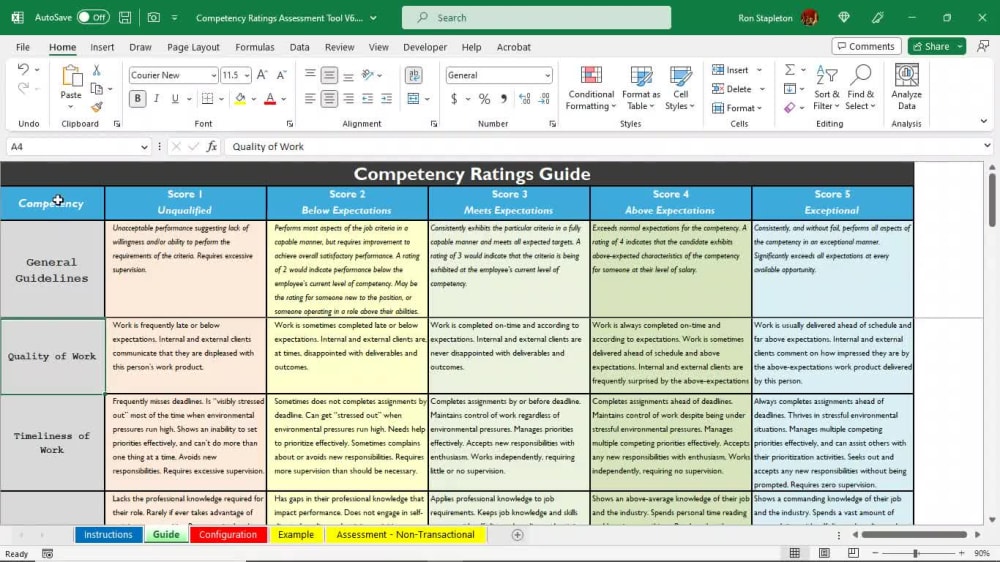Switch to Page Layout view icon
Viewport: 1000px width, 562px height.
(824, 553)
